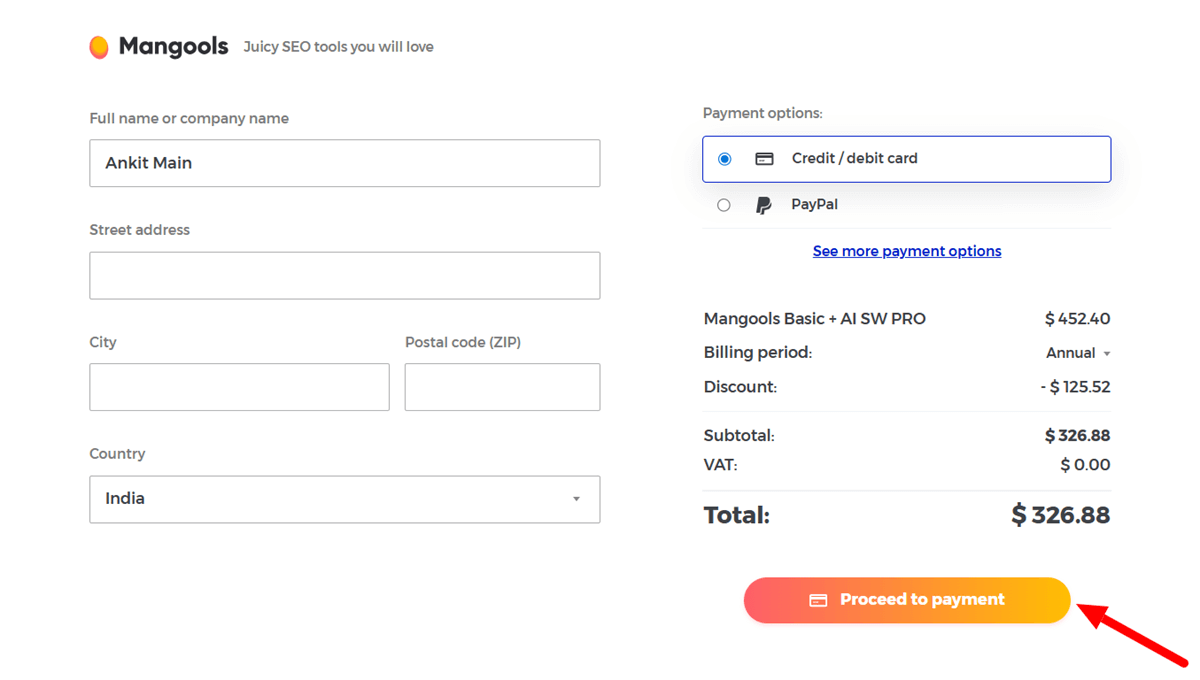Click the Total amount showing $326.88
The height and width of the screenshot is (680, 1200).
[1060, 515]
